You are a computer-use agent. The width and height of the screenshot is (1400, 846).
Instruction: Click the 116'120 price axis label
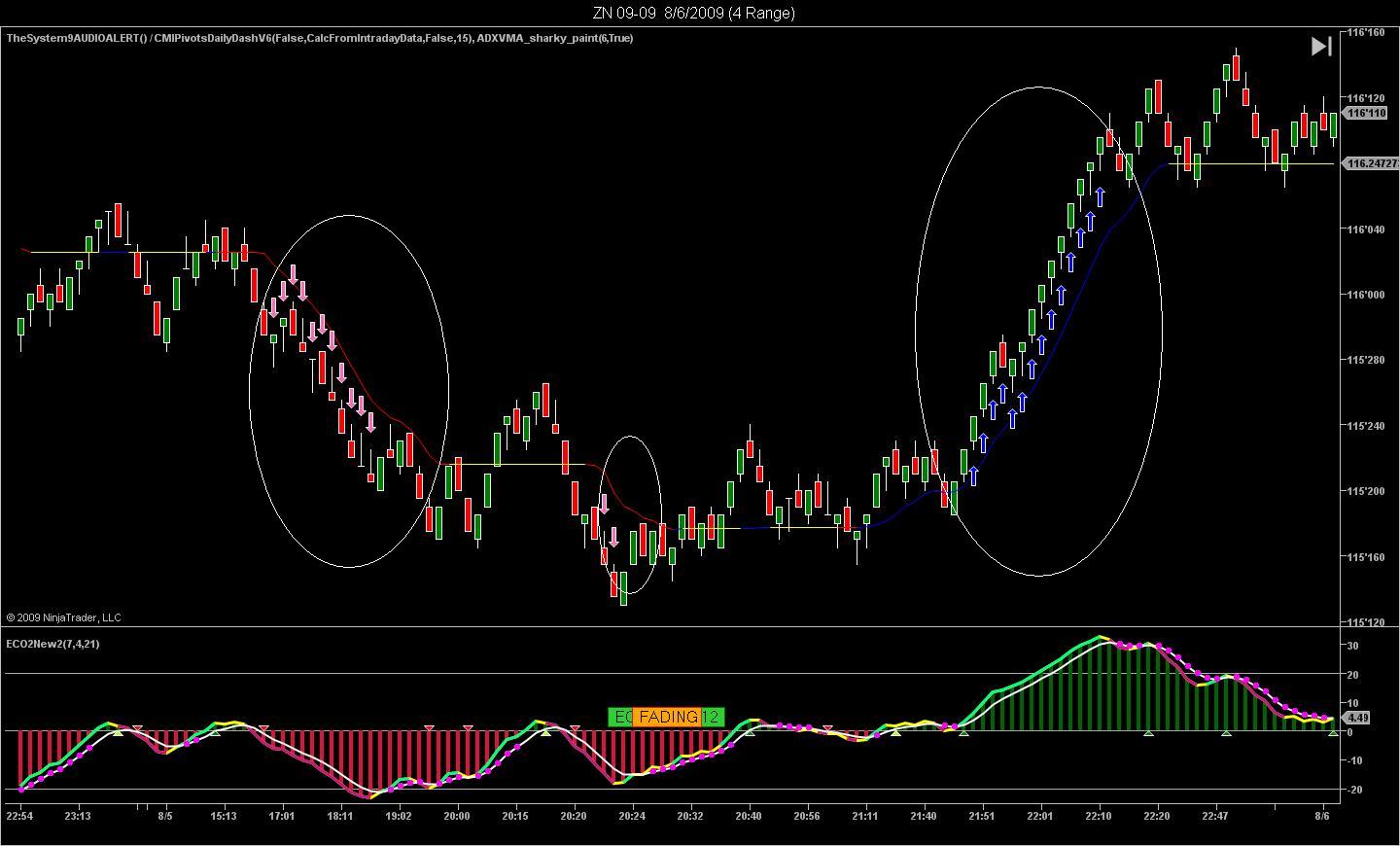1366,98
